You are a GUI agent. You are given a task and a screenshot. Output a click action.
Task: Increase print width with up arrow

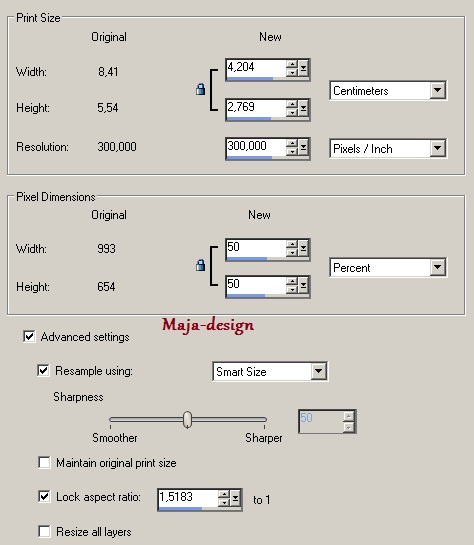click(292, 64)
